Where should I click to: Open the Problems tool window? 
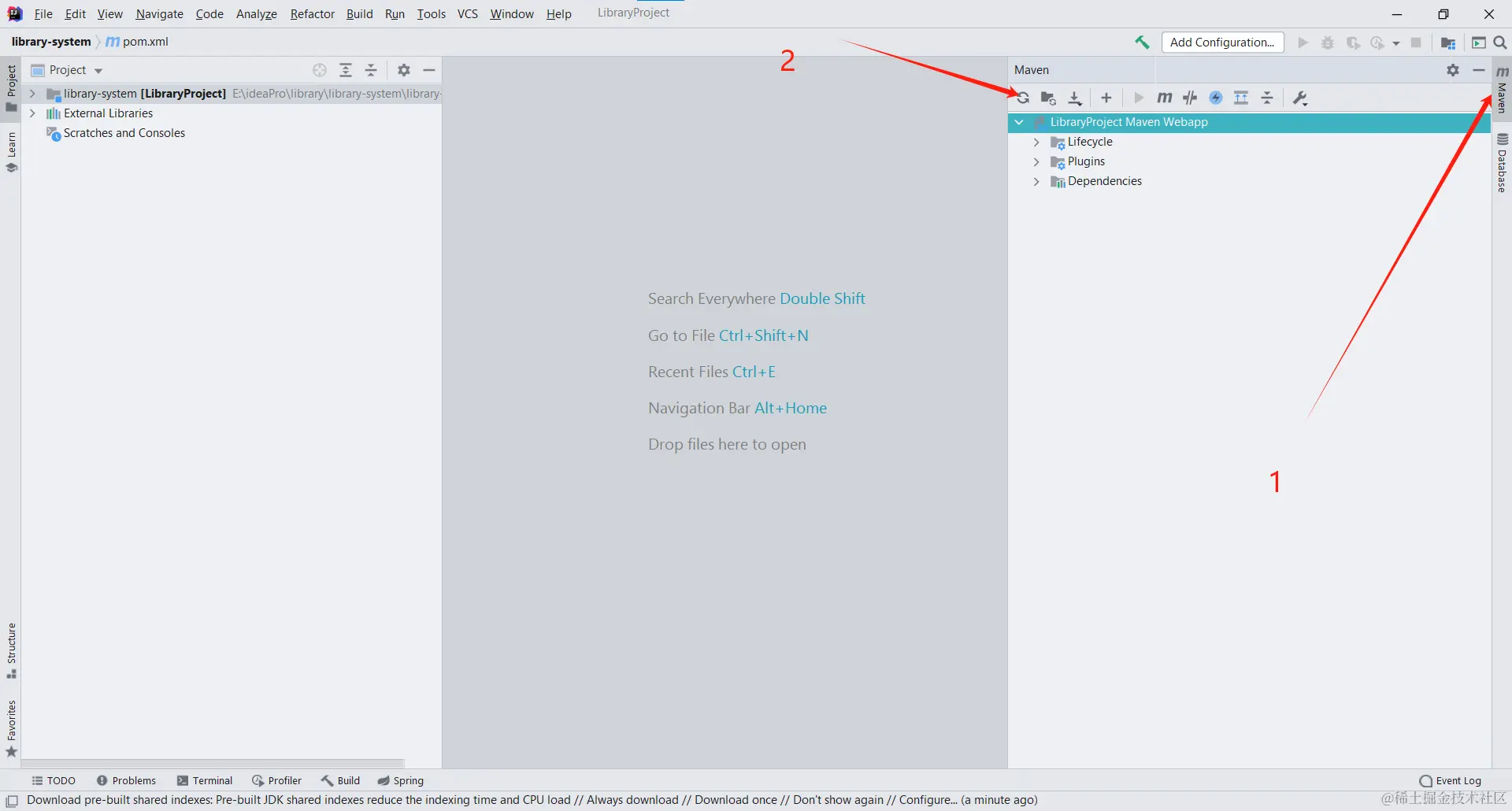click(126, 780)
